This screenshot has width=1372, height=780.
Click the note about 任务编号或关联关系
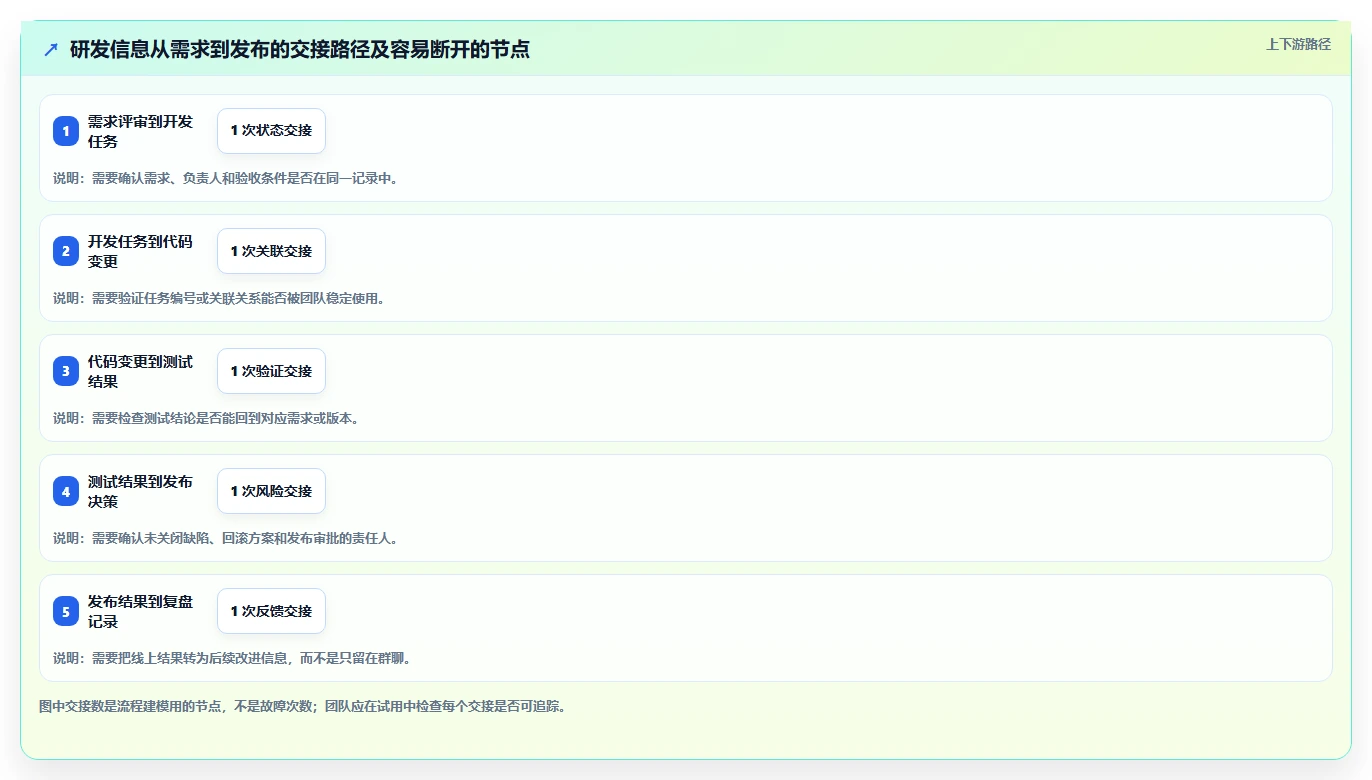tap(219, 298)
